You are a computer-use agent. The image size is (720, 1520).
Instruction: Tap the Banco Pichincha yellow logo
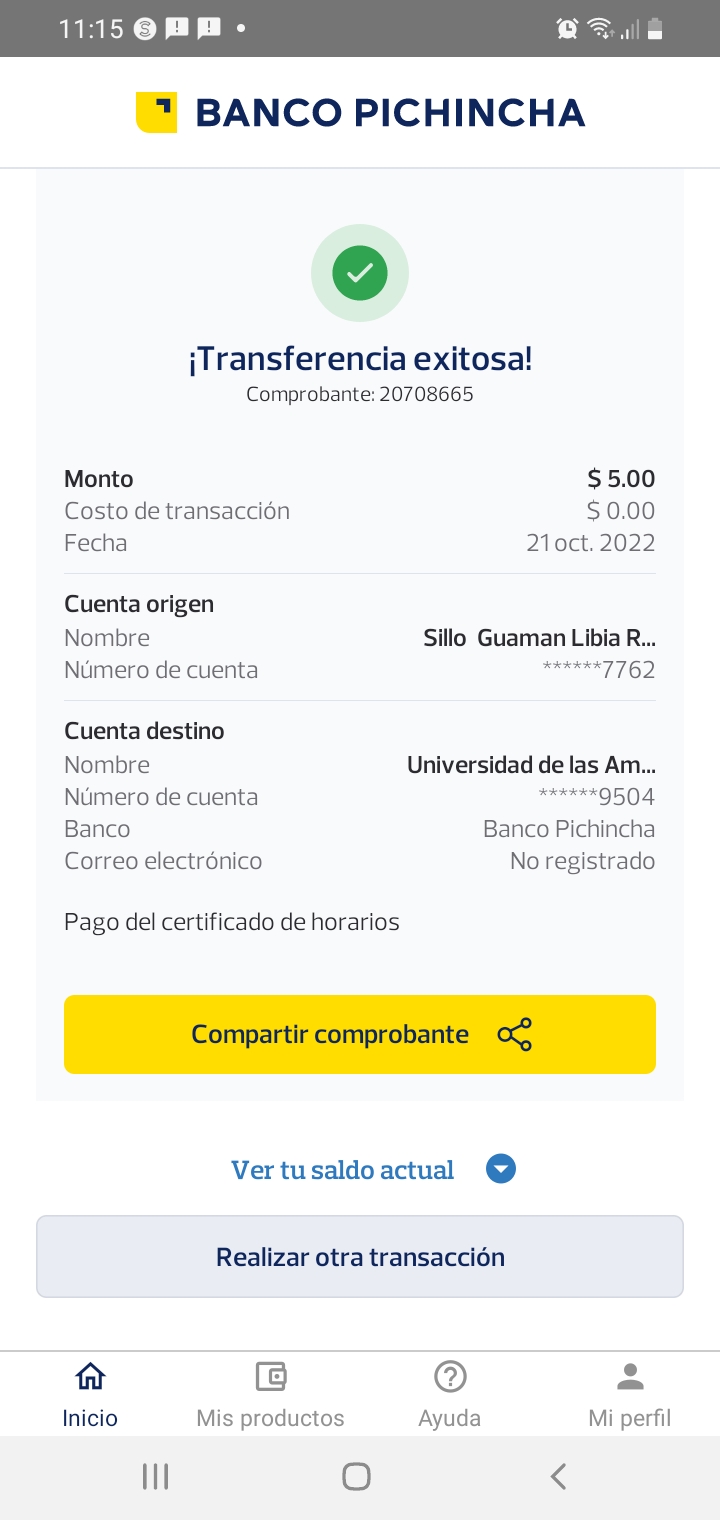click(156, 112)
